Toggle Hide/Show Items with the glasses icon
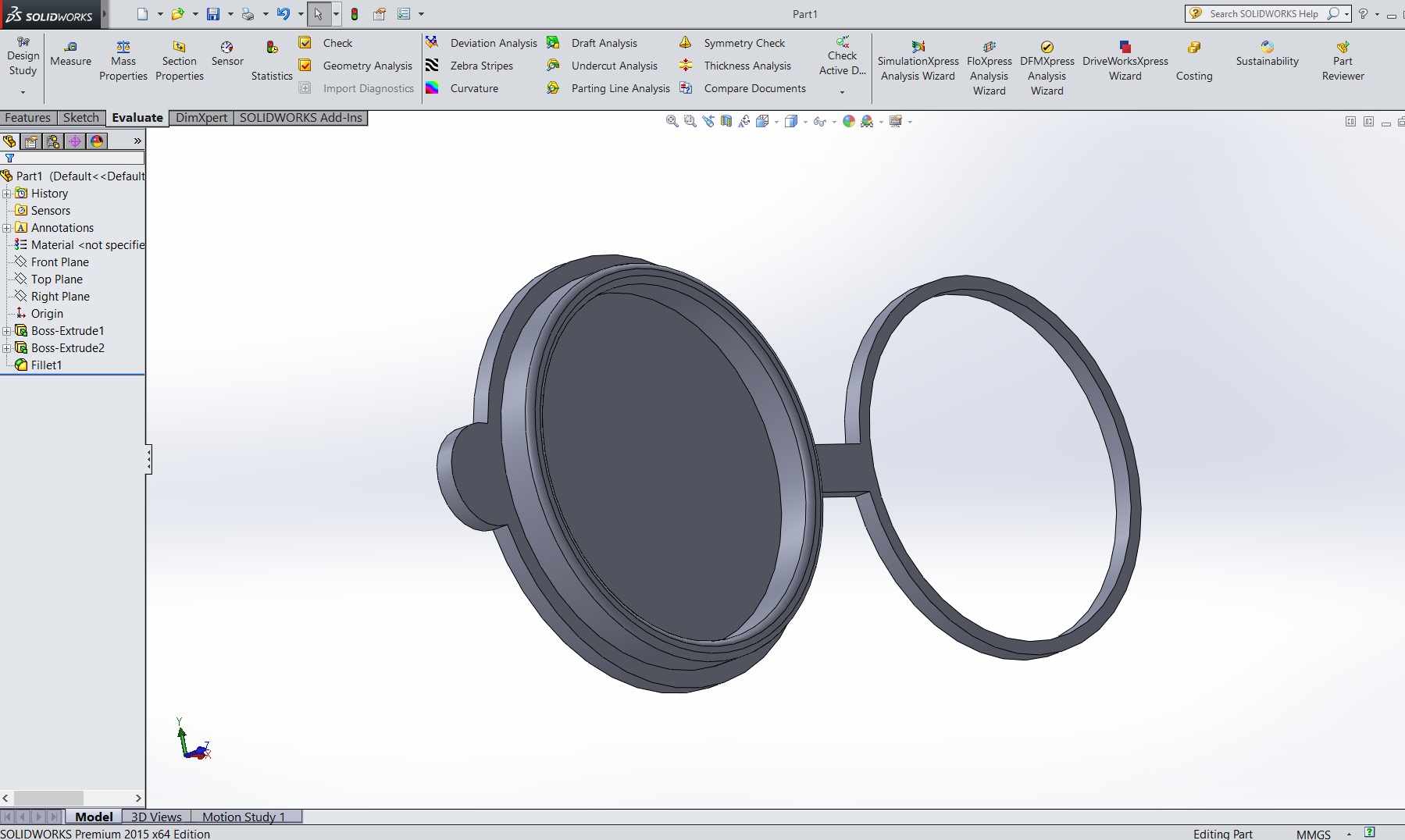1405x840 pixels. (x=819, y=121)
